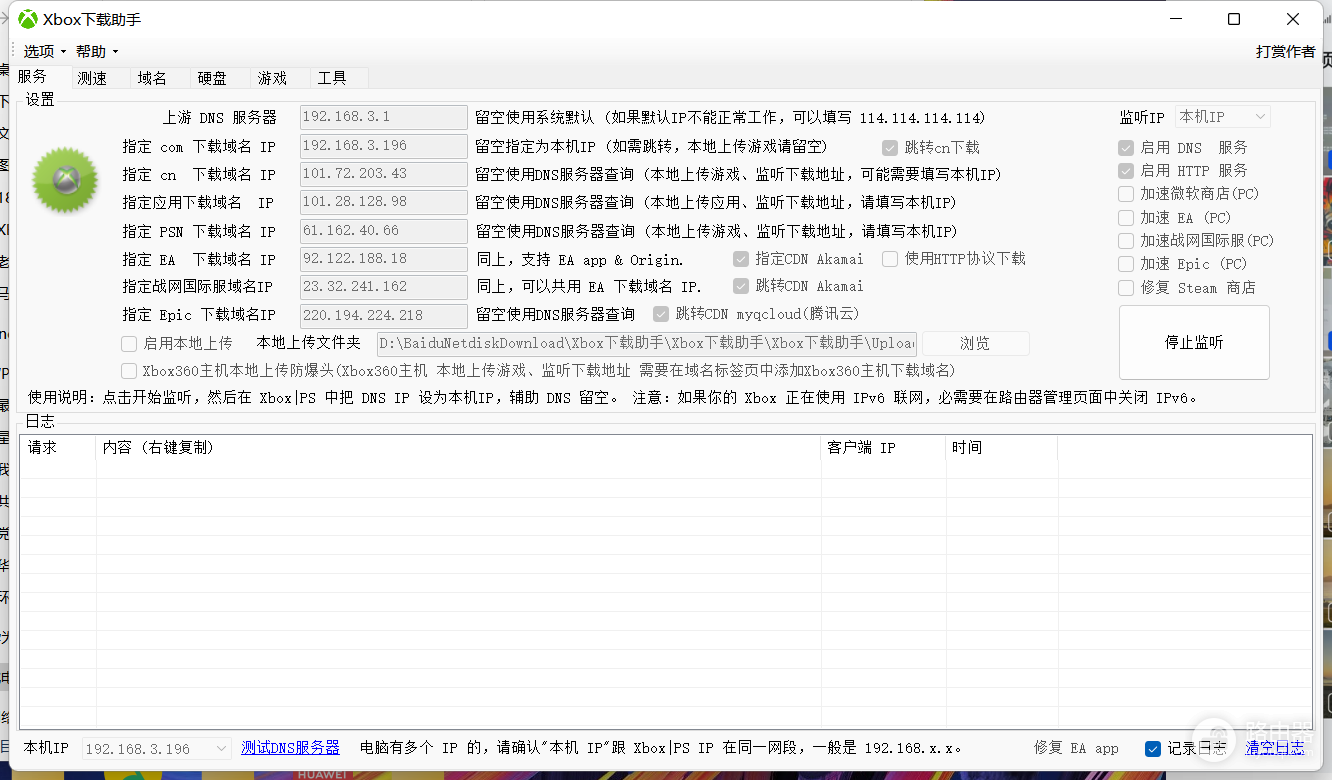Click the 客户端 IP column header

pos(883,448)
